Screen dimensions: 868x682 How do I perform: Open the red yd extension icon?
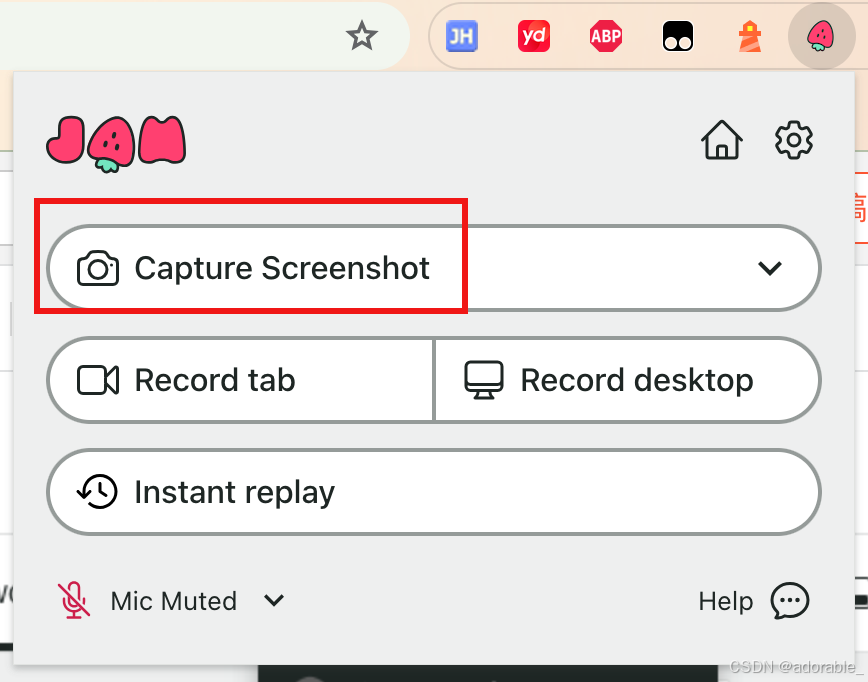534,36
